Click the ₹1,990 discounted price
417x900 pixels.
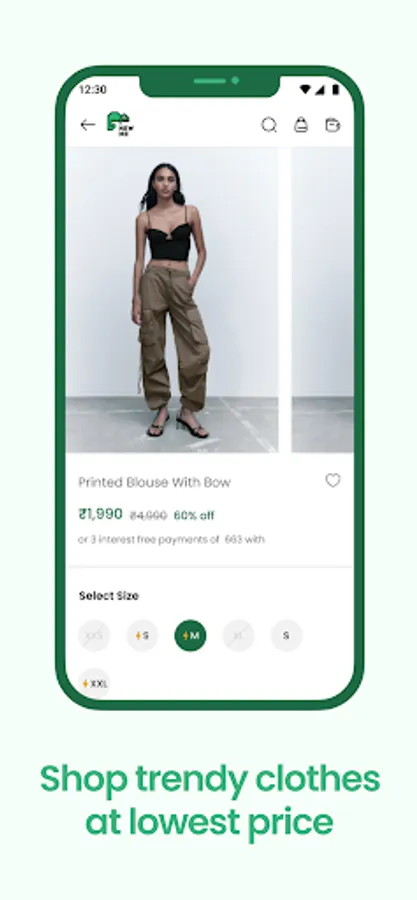coord(100,514)
